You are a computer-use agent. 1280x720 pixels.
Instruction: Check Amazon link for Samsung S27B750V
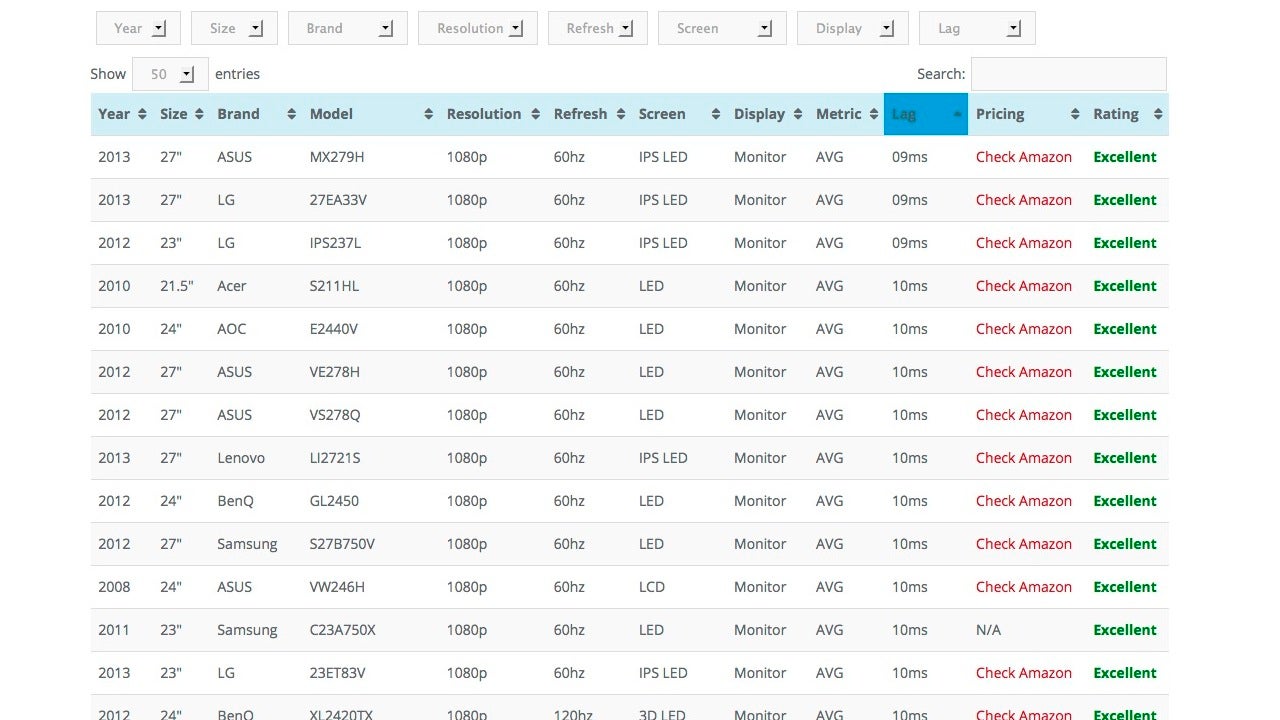[1023, 544]
